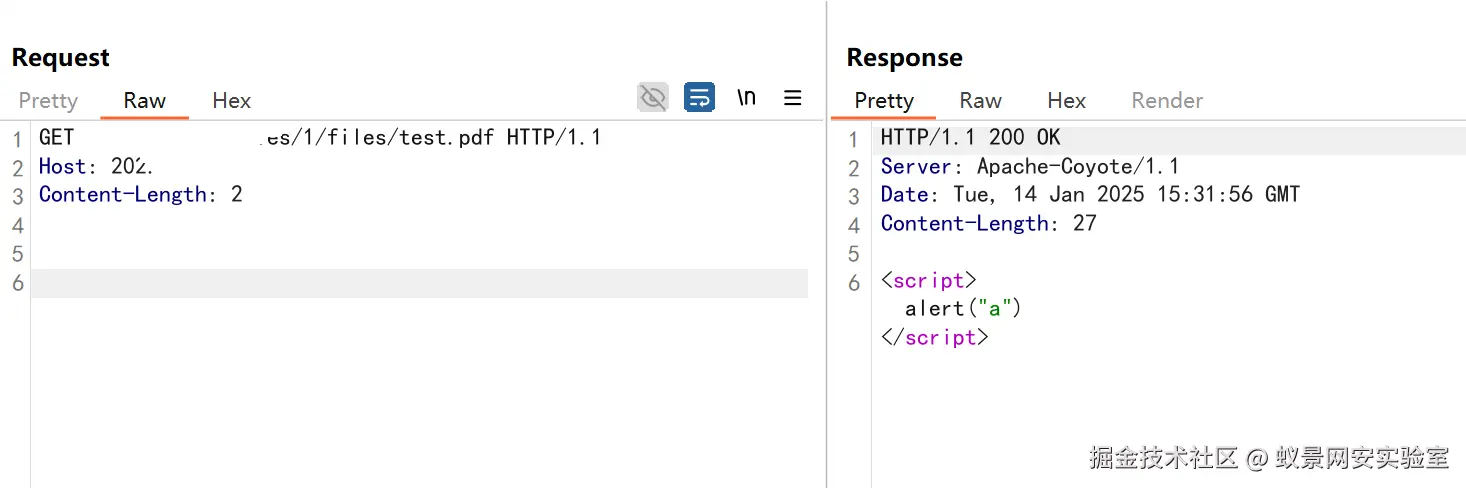
Task: Toggle the \n show newlines button
Action: (746, 97)
